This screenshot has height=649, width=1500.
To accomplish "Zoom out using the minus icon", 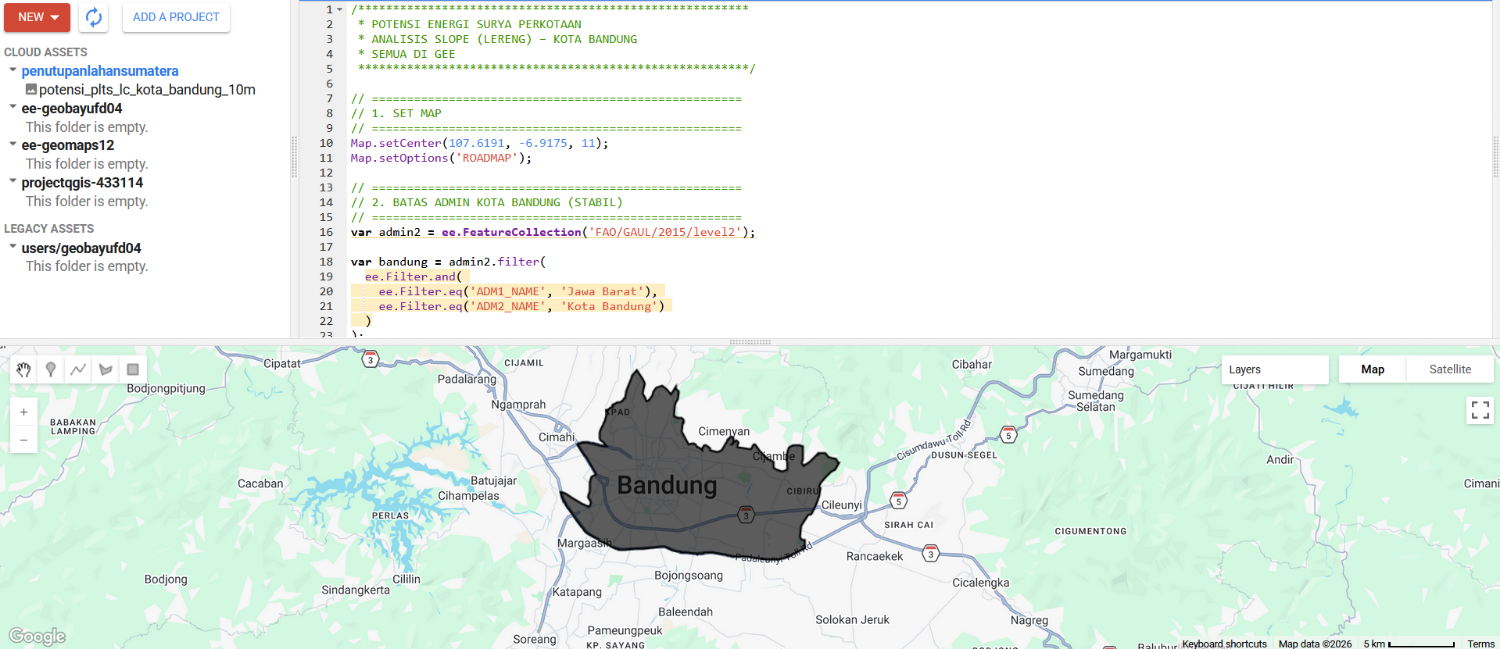I will tap(23, 439).
